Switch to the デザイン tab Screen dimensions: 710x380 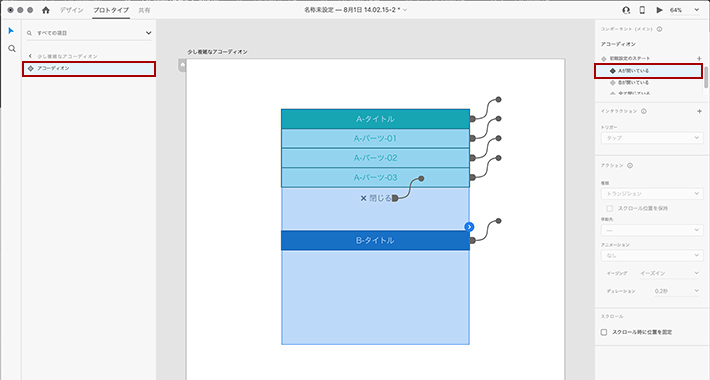click(72, 10)
